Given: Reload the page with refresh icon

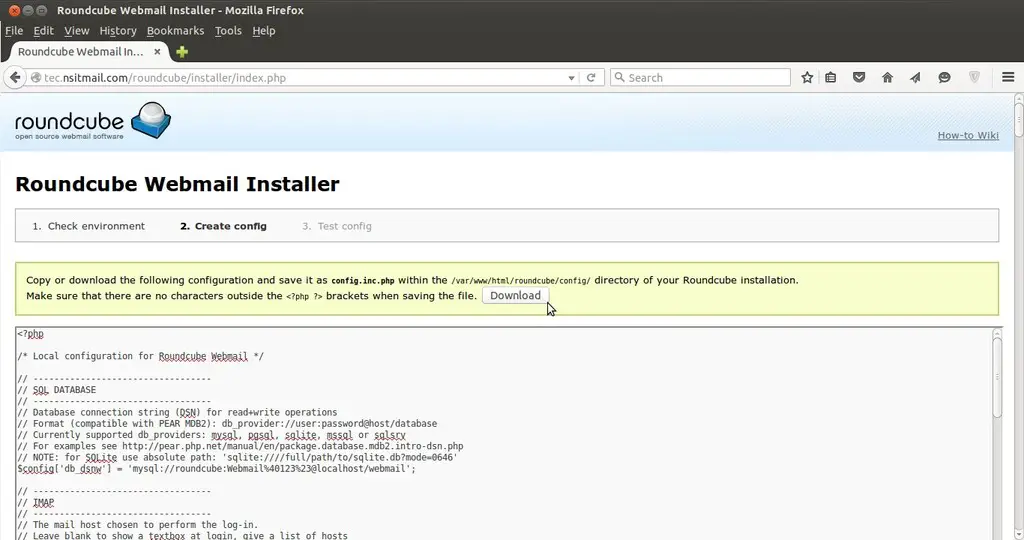Looking at the screenshot, I should pos(591,78).
